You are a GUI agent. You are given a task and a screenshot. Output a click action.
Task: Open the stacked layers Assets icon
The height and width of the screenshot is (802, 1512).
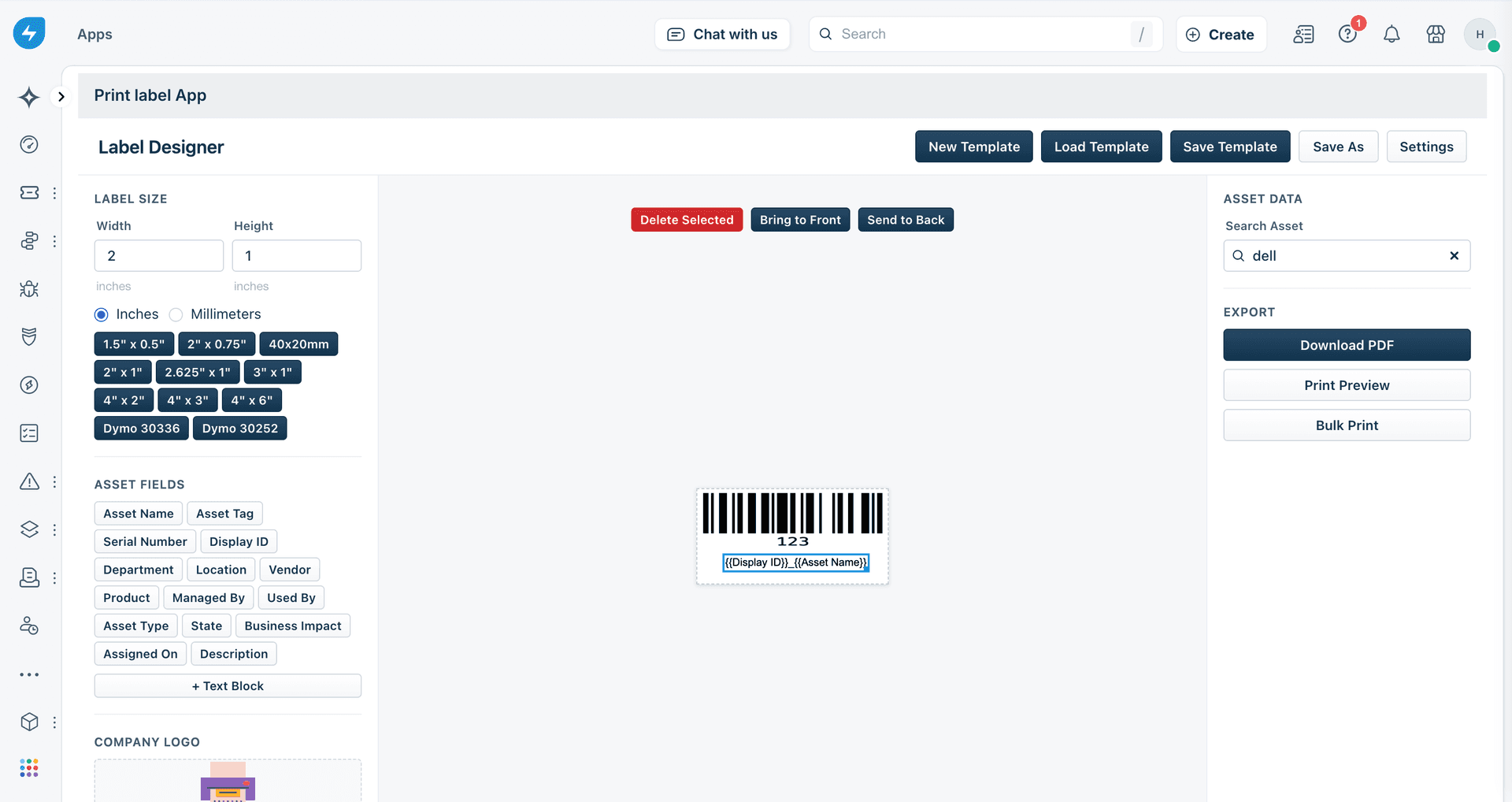[x=29, y=529]
